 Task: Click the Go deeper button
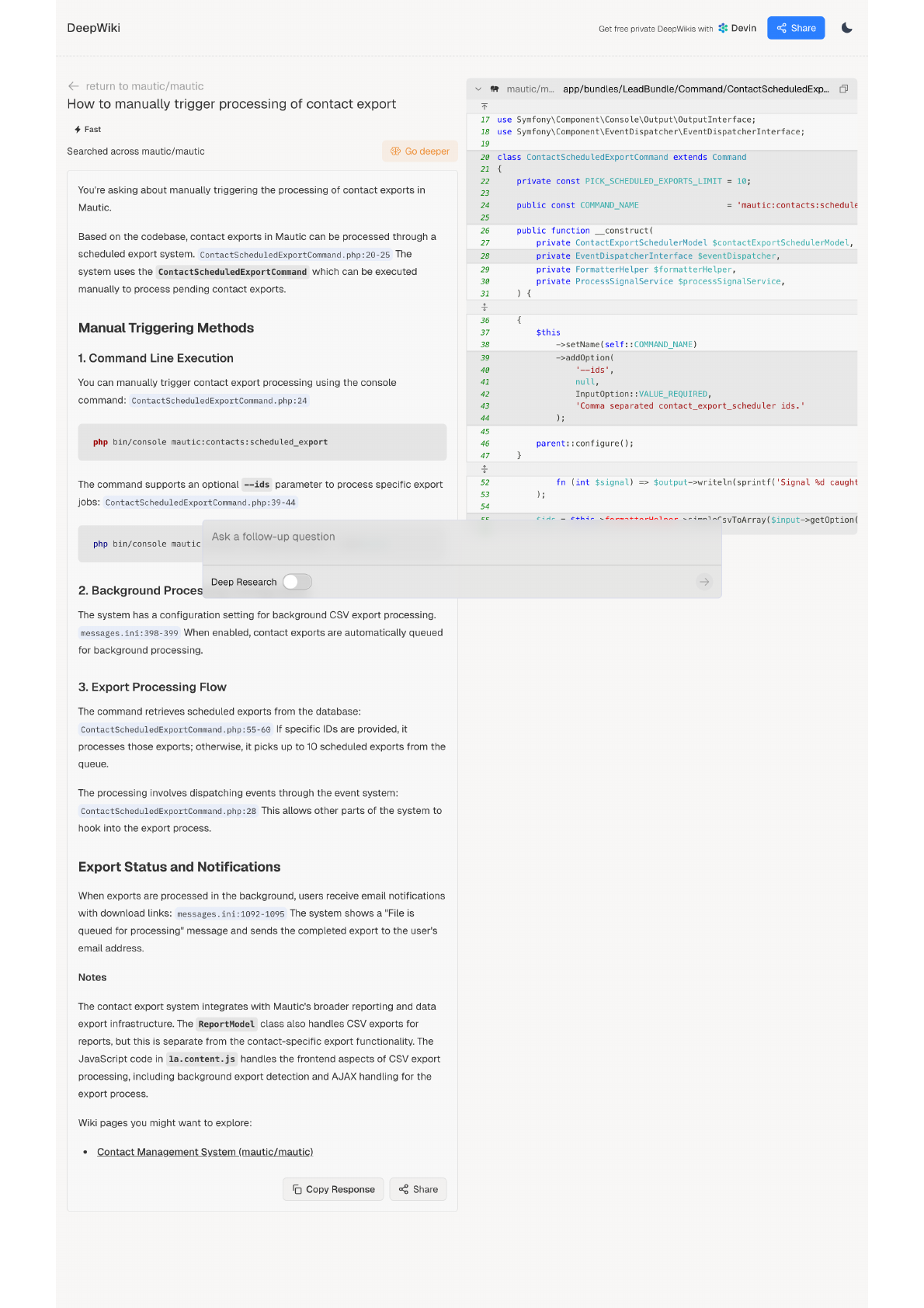(x=420, y=151)
